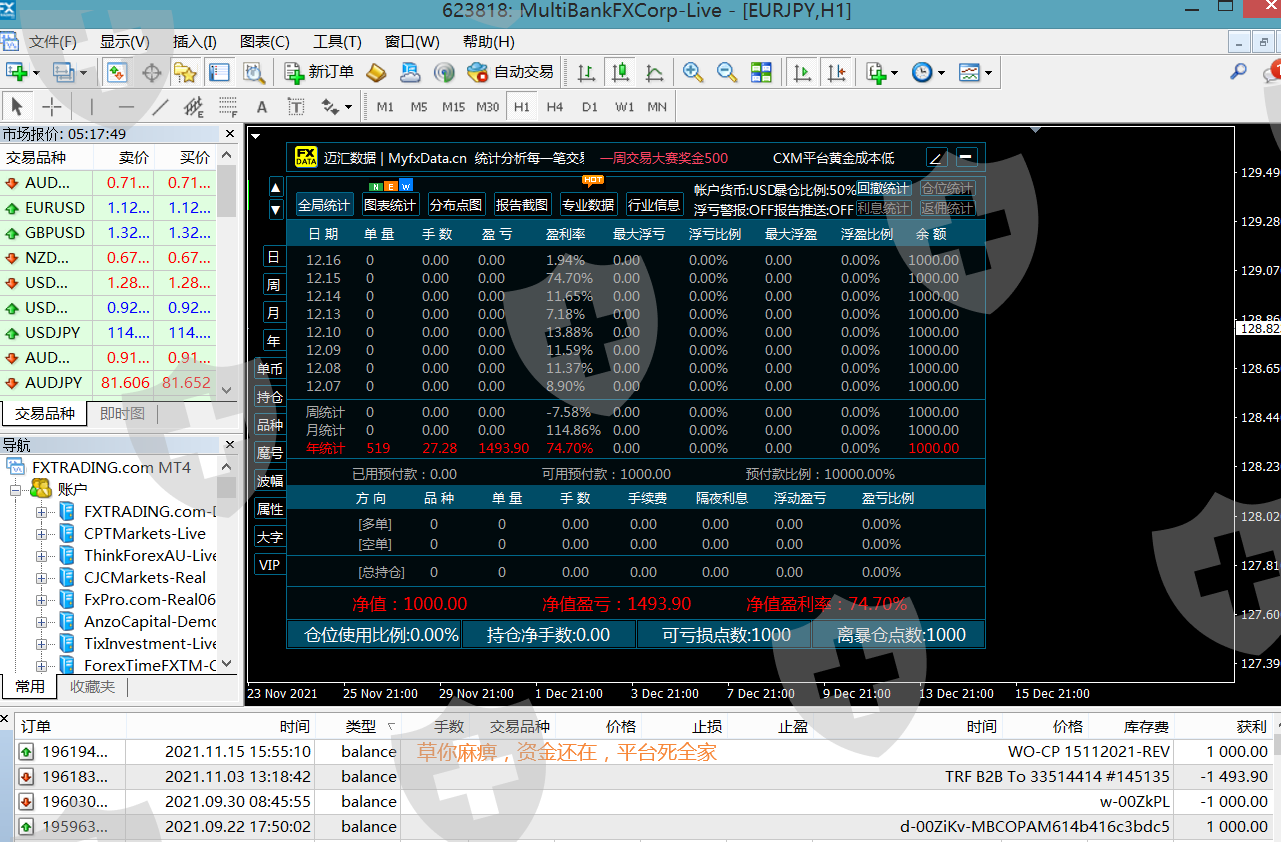Viewport: 1281px width, 842px height.
Task: Open the Strategy Tester magnifier icon
Action: (254, 72)
